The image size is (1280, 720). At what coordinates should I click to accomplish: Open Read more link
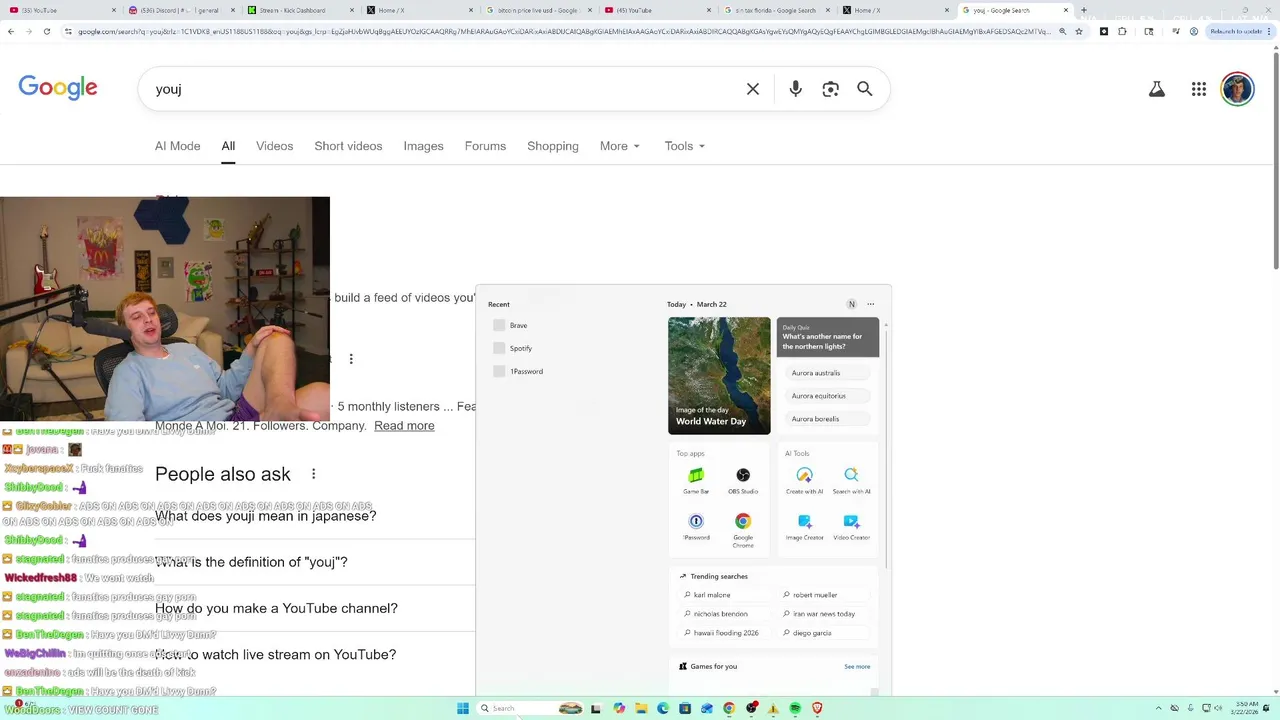(x=404, y=426)
